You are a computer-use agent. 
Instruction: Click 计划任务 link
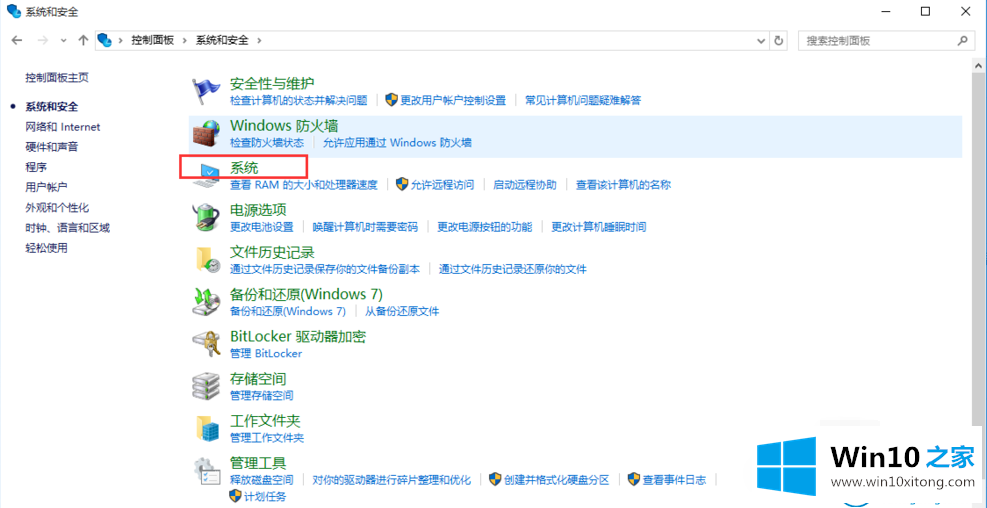coord(265,495)
